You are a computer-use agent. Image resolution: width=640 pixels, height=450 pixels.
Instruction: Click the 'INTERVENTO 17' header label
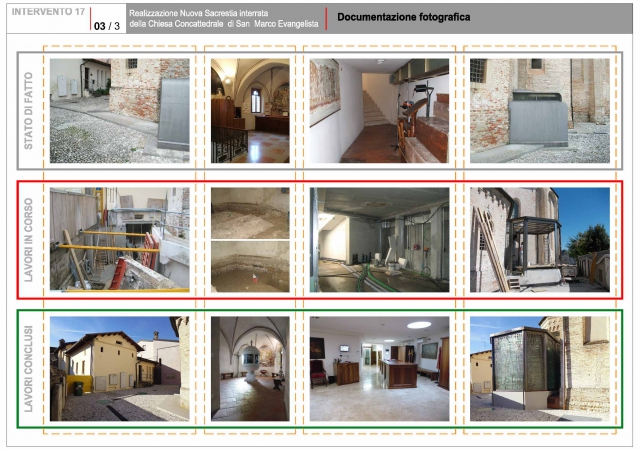(47, 11)
